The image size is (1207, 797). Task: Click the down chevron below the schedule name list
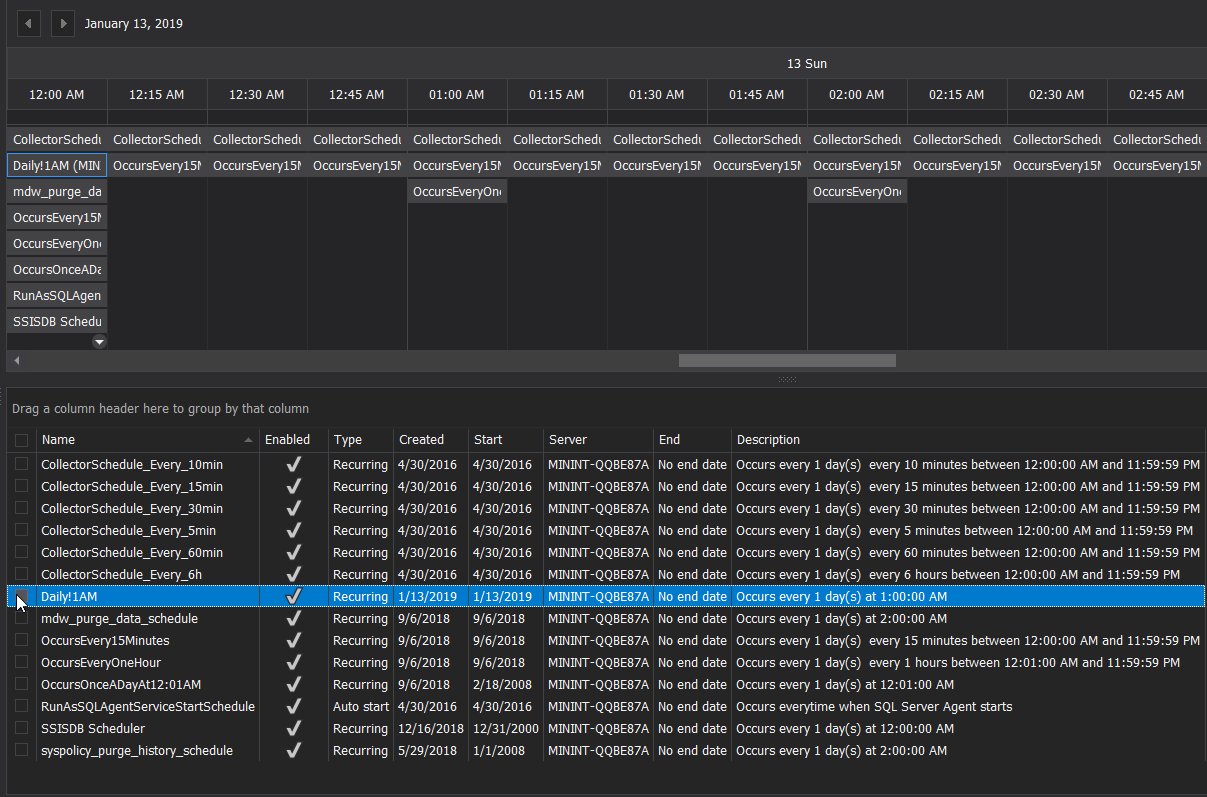(98, 341)
